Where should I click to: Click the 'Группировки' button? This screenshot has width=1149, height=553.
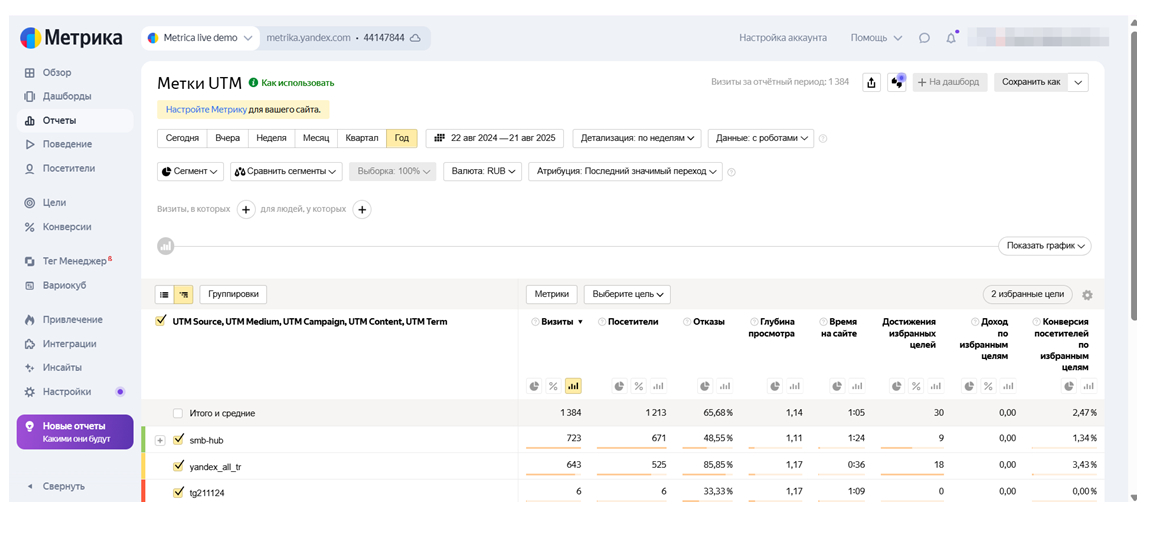(x=233, y=294)
